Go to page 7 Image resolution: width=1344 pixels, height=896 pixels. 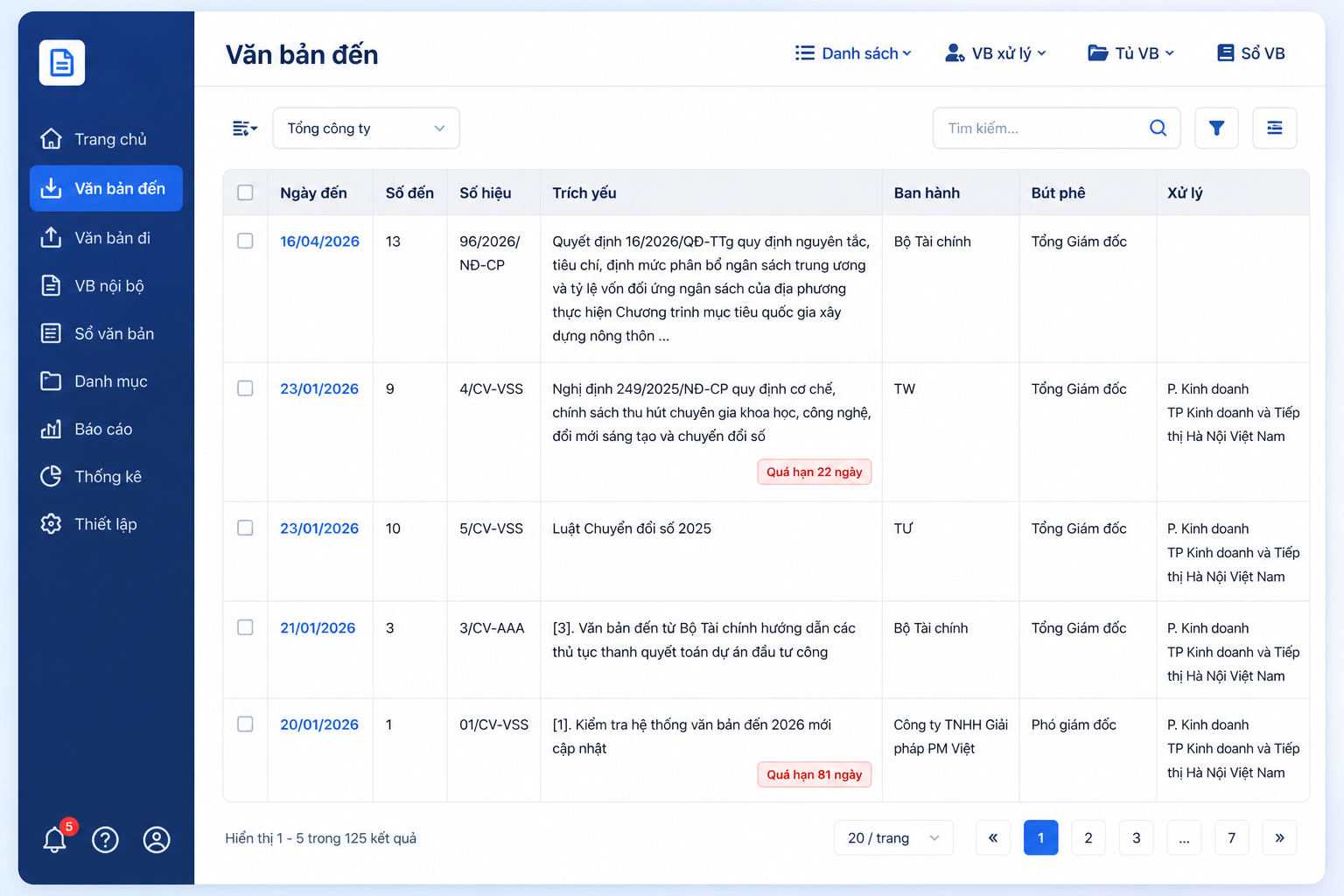pyautogui.click(x=1232, y=838)
